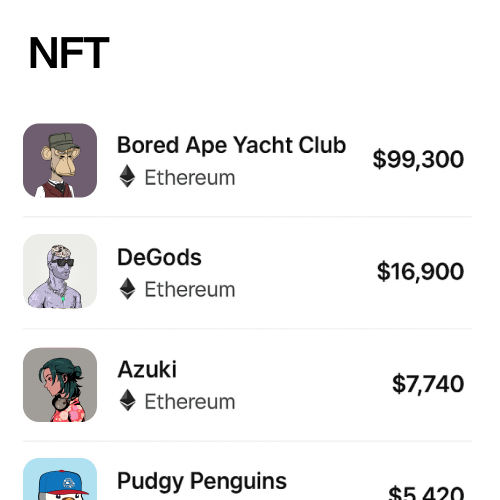500x500 pixels.
Task: Click Ethereum label under Azuki
Action: [x=190, y=402]
